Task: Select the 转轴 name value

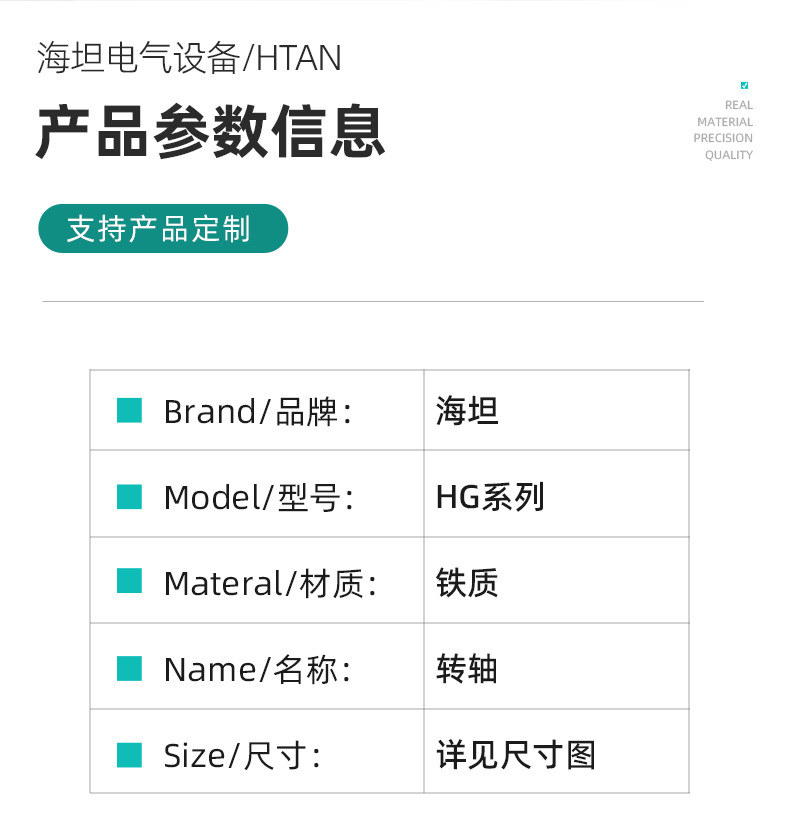Action: point(467,669)
